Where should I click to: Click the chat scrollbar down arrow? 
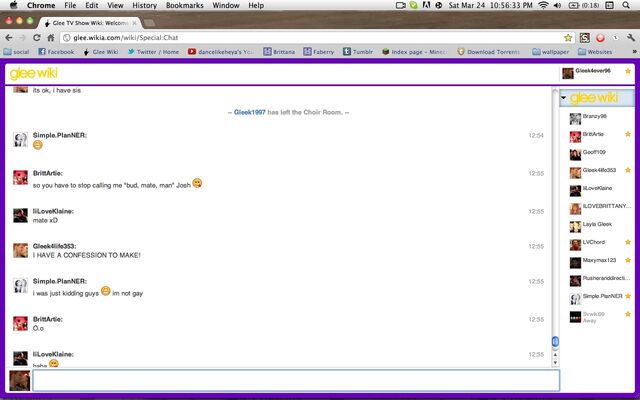555,362
